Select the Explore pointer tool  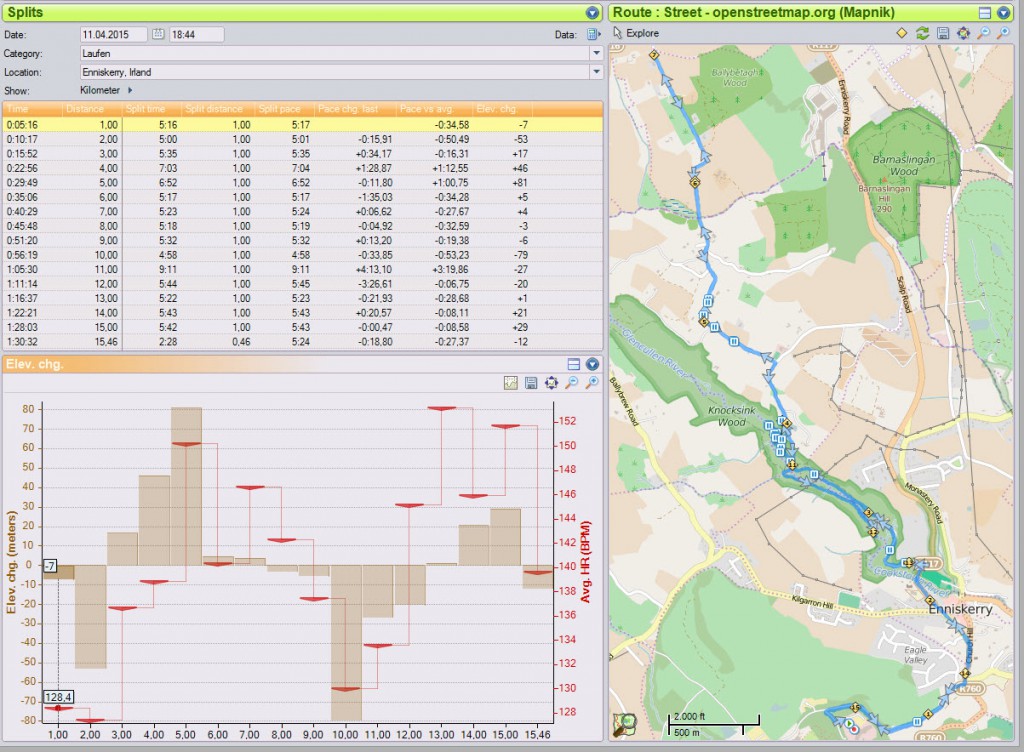tap(635, 33)
